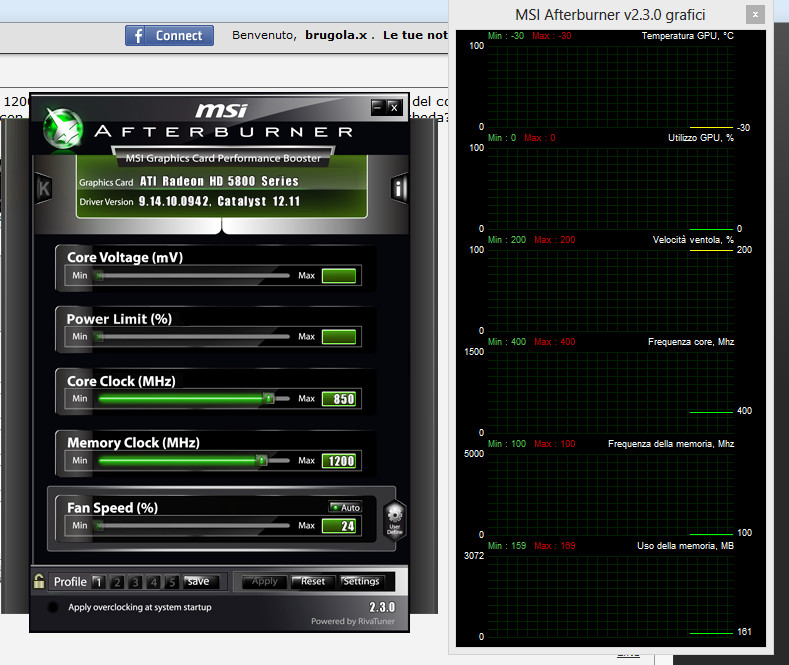The image size is (789, 665).
Task: Click the Frequenza della memoria graph
Action: point(610,495)
